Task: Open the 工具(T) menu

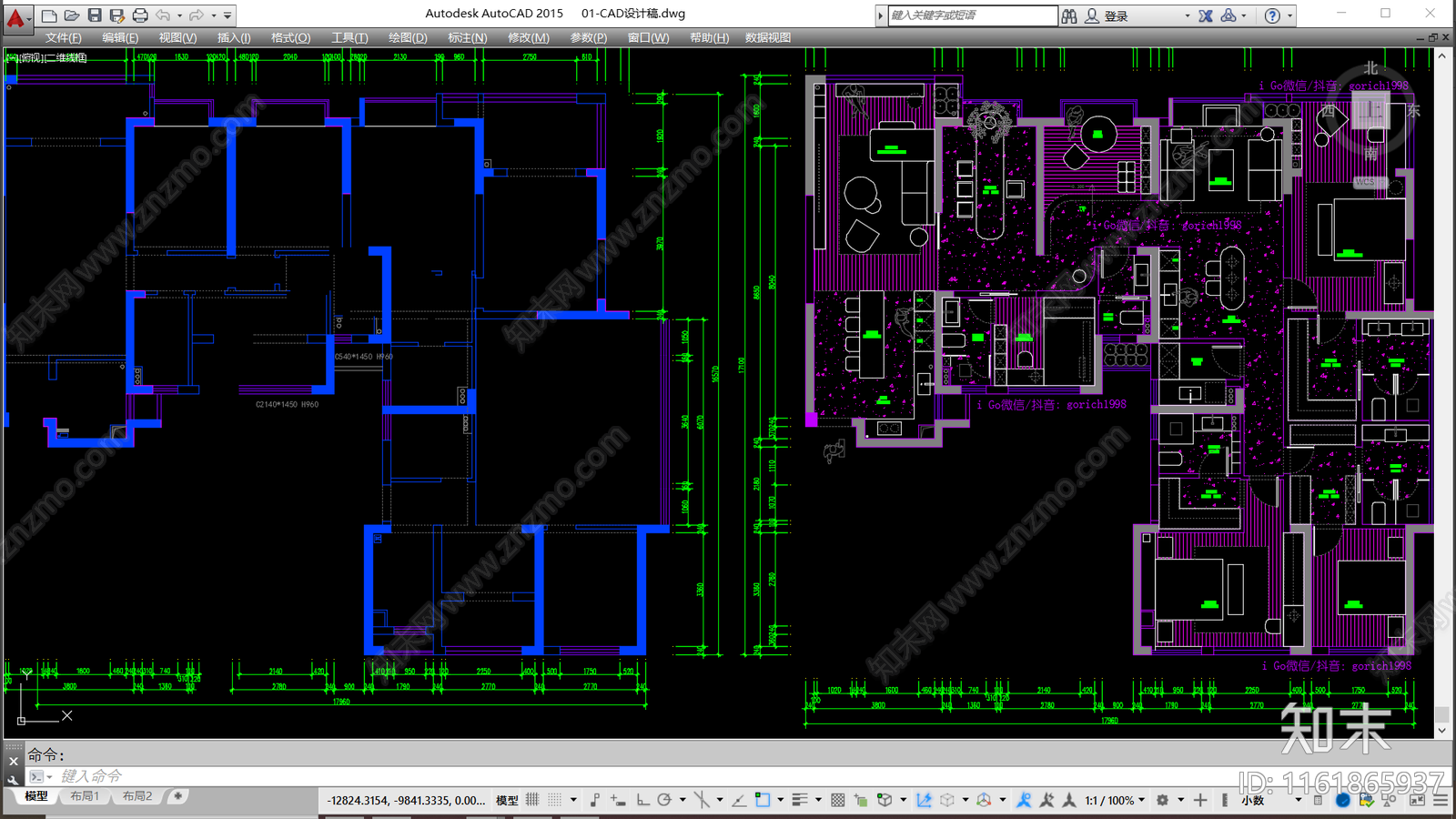Action: click(349, 37)
